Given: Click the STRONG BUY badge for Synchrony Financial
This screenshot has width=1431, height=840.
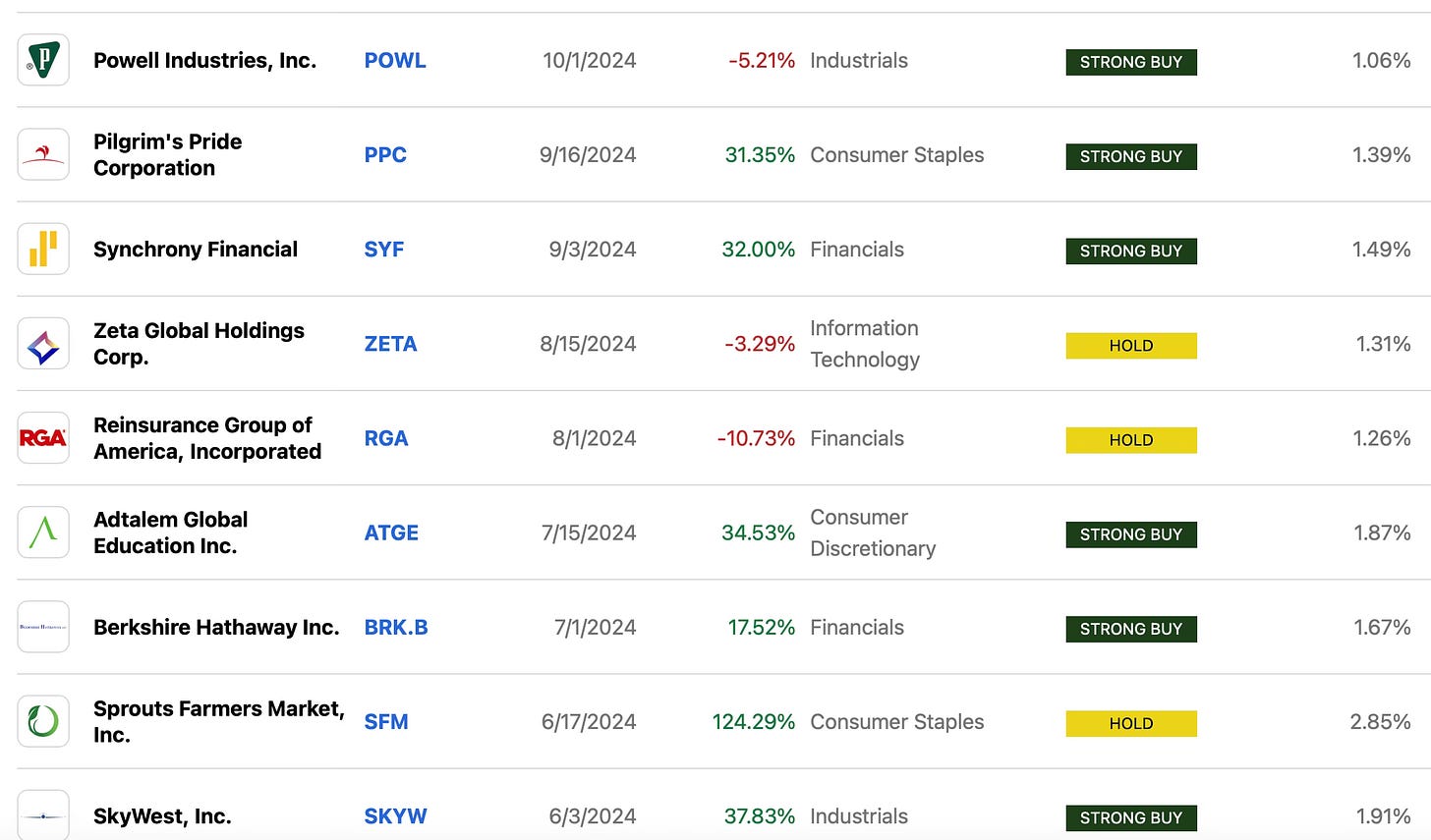Looking at the screenshot, I should click(1131, 251).
